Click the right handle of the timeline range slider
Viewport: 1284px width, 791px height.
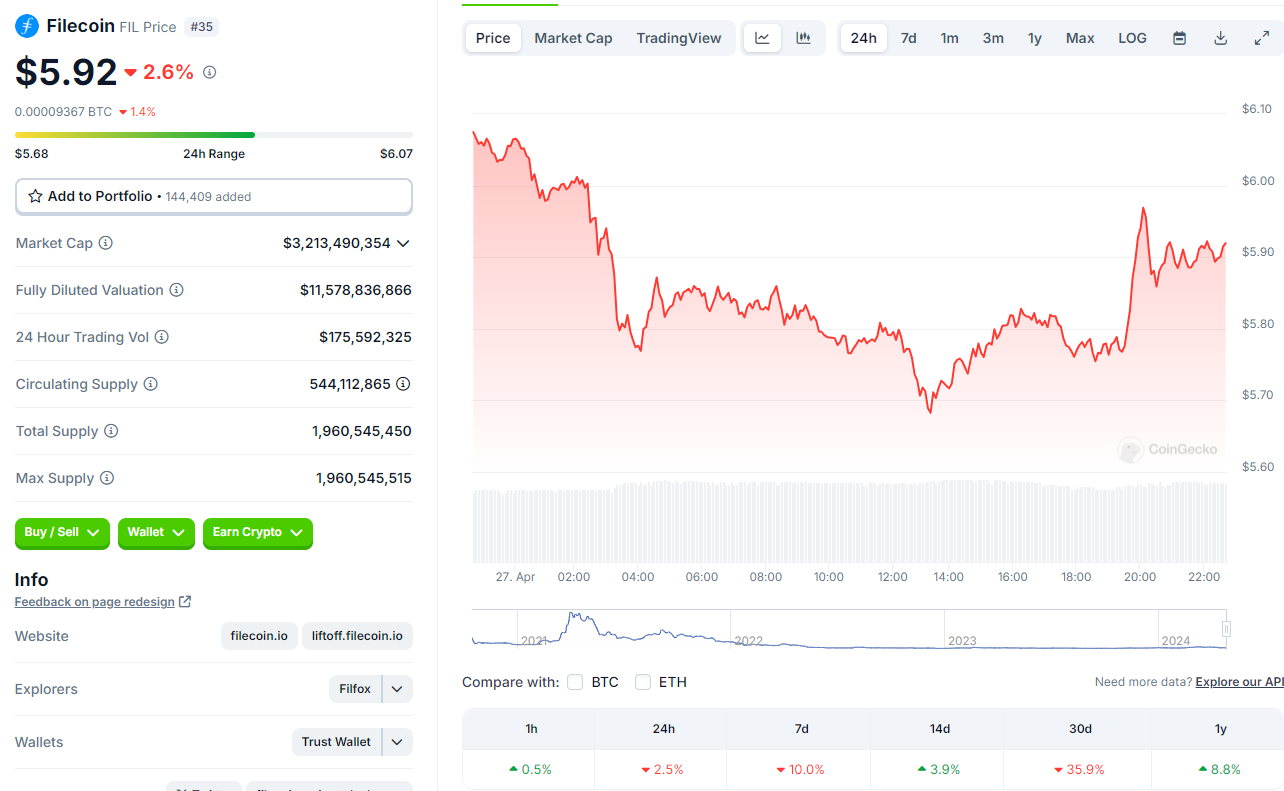click(x=1226, y=629)
